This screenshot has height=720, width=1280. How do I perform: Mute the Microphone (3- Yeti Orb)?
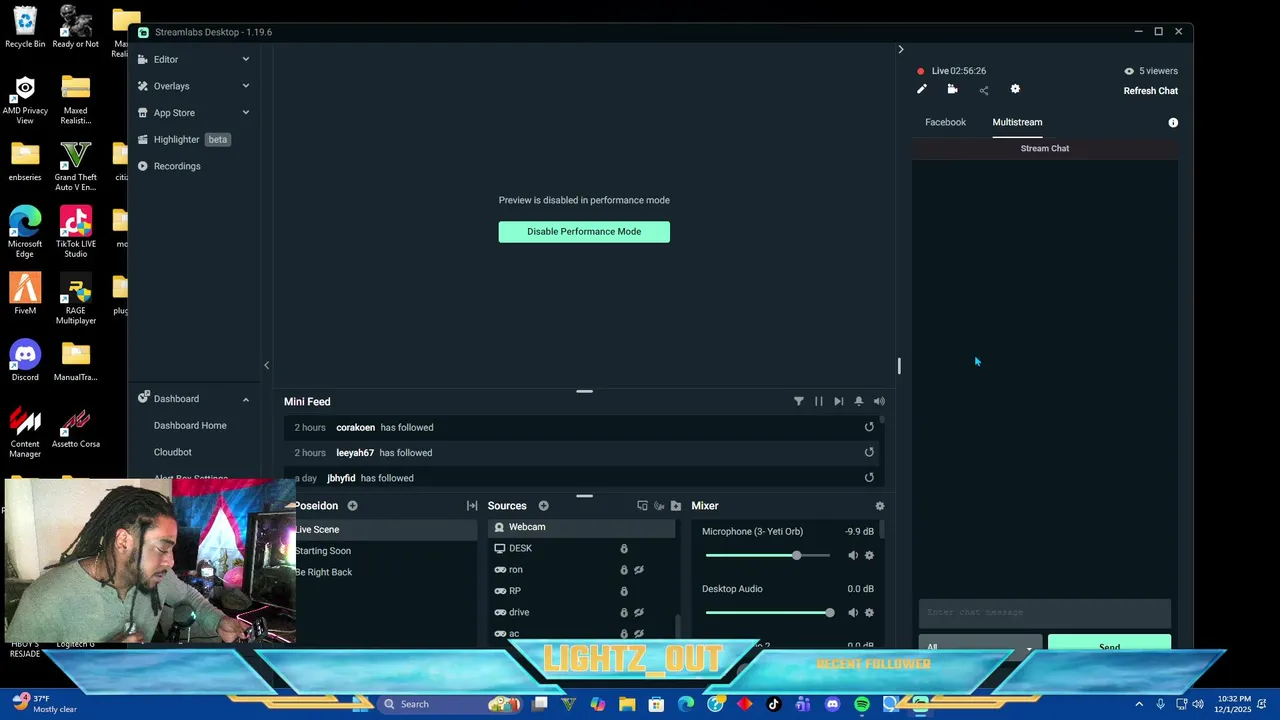[853, 555]
